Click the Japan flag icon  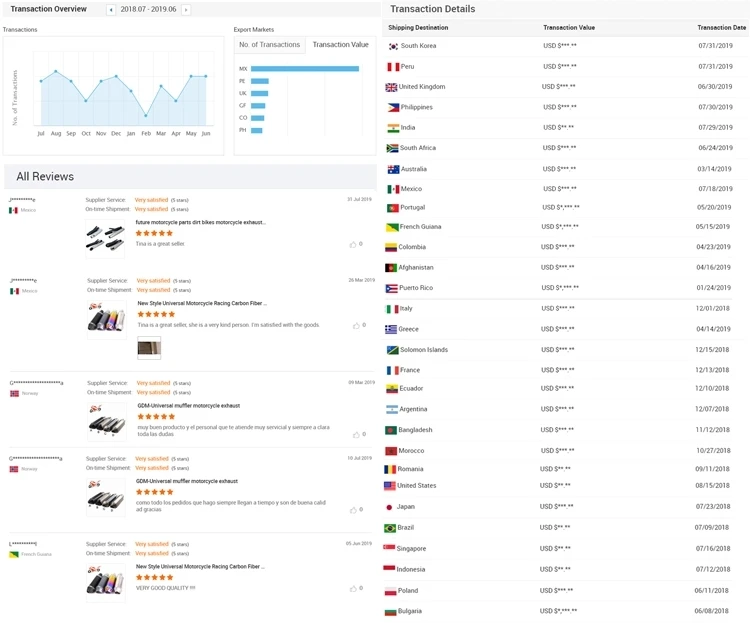(x=390, y=507)
